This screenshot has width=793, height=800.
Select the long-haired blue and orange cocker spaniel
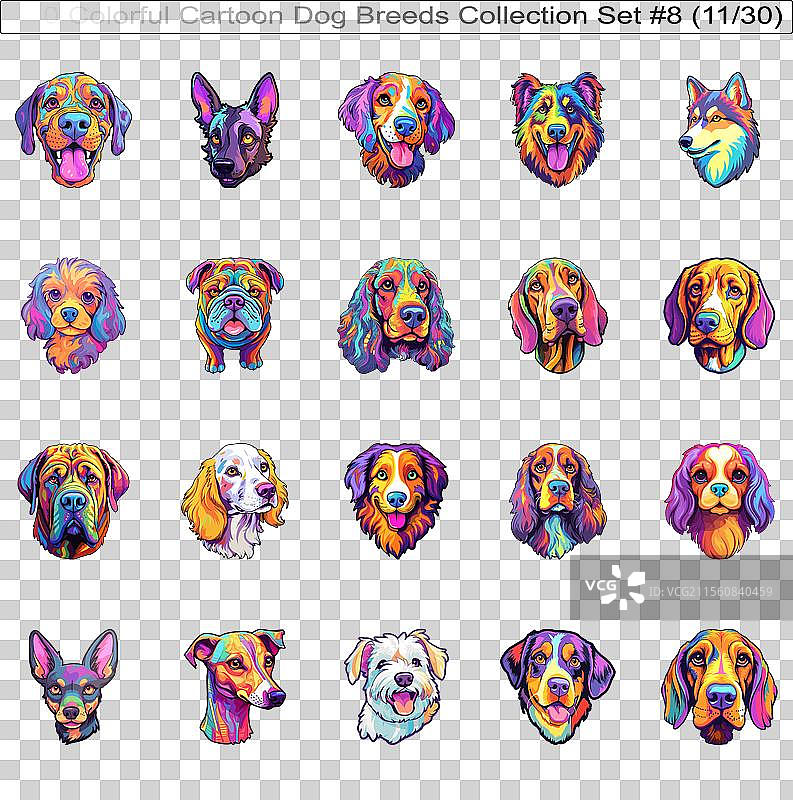point(396,314)
